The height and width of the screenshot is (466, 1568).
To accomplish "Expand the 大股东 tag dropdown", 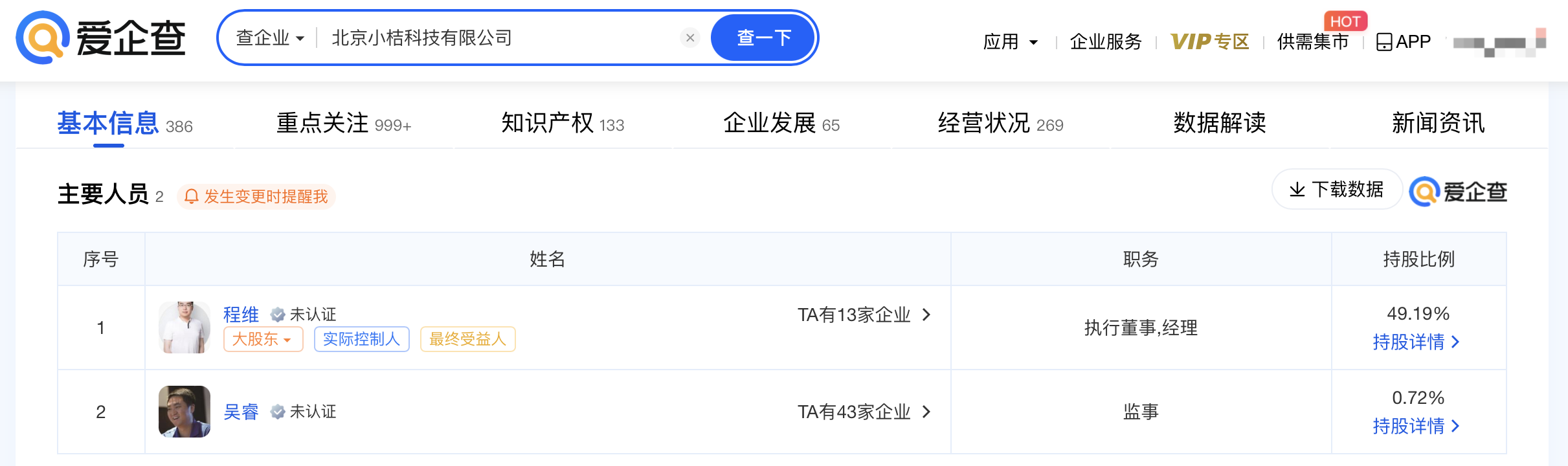I will click(x=263, y=339).
